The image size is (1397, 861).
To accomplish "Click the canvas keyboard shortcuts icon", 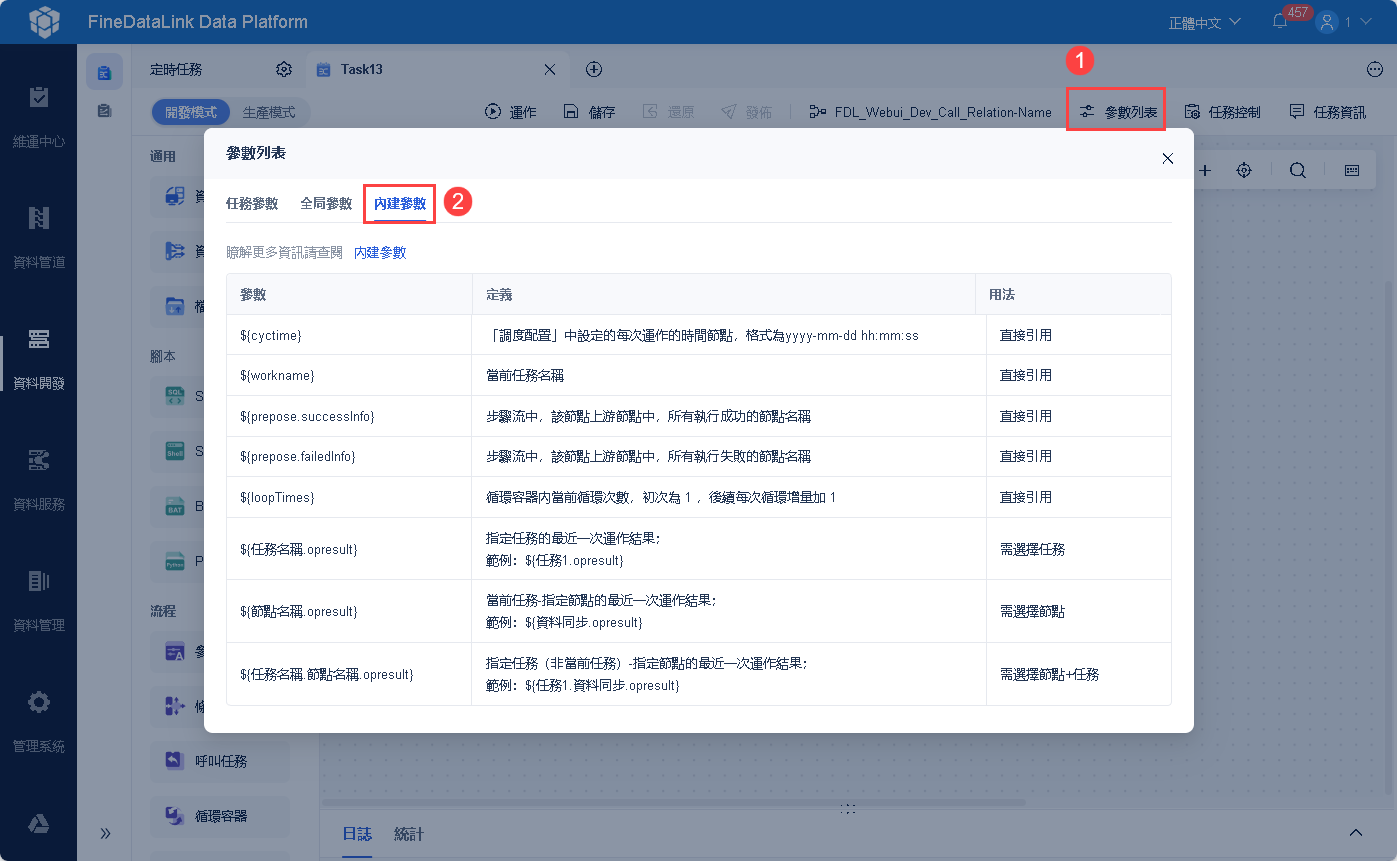I will [1352, 170].
